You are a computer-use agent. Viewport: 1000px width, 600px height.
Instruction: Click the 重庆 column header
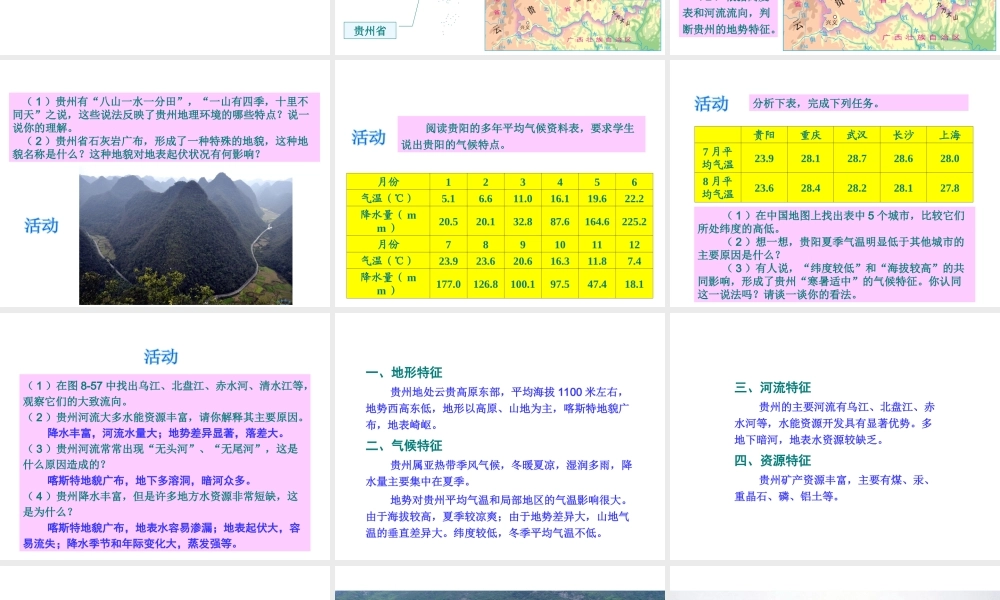811,135
